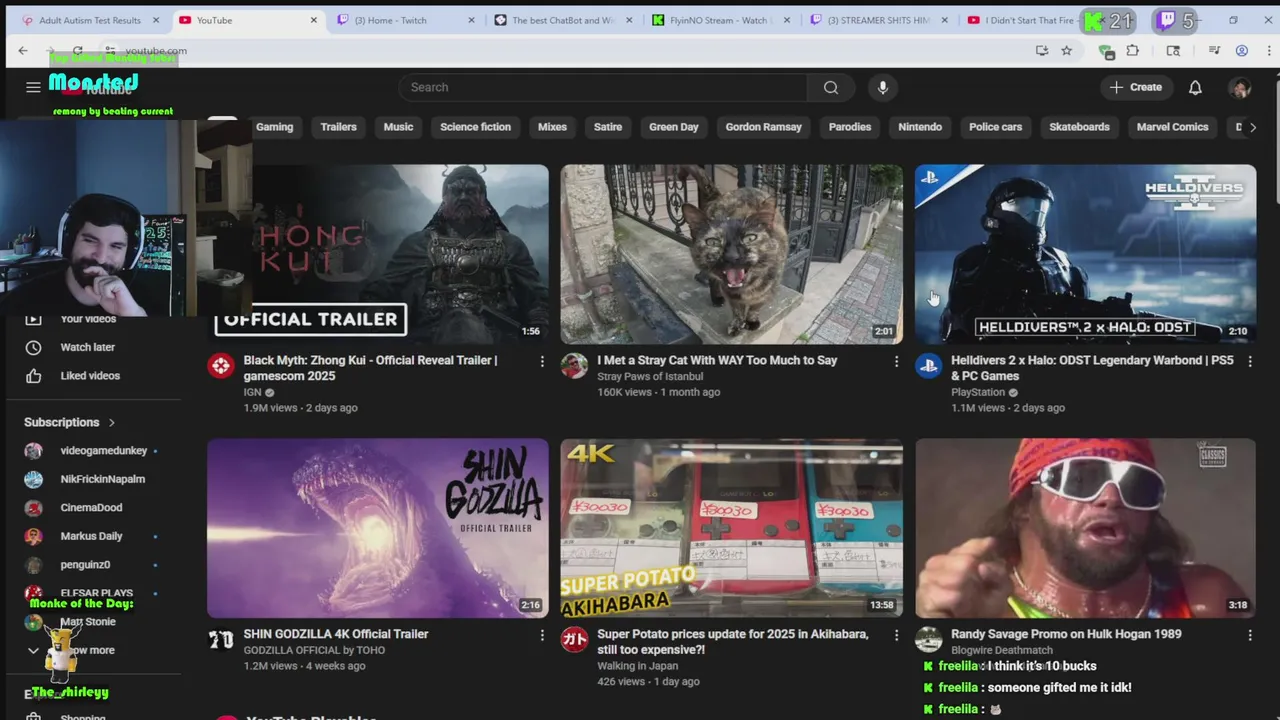The image size is (1280, 720).
Task: Open the YouTube hamburger guide menu
Action: click(x=33, y=87)
